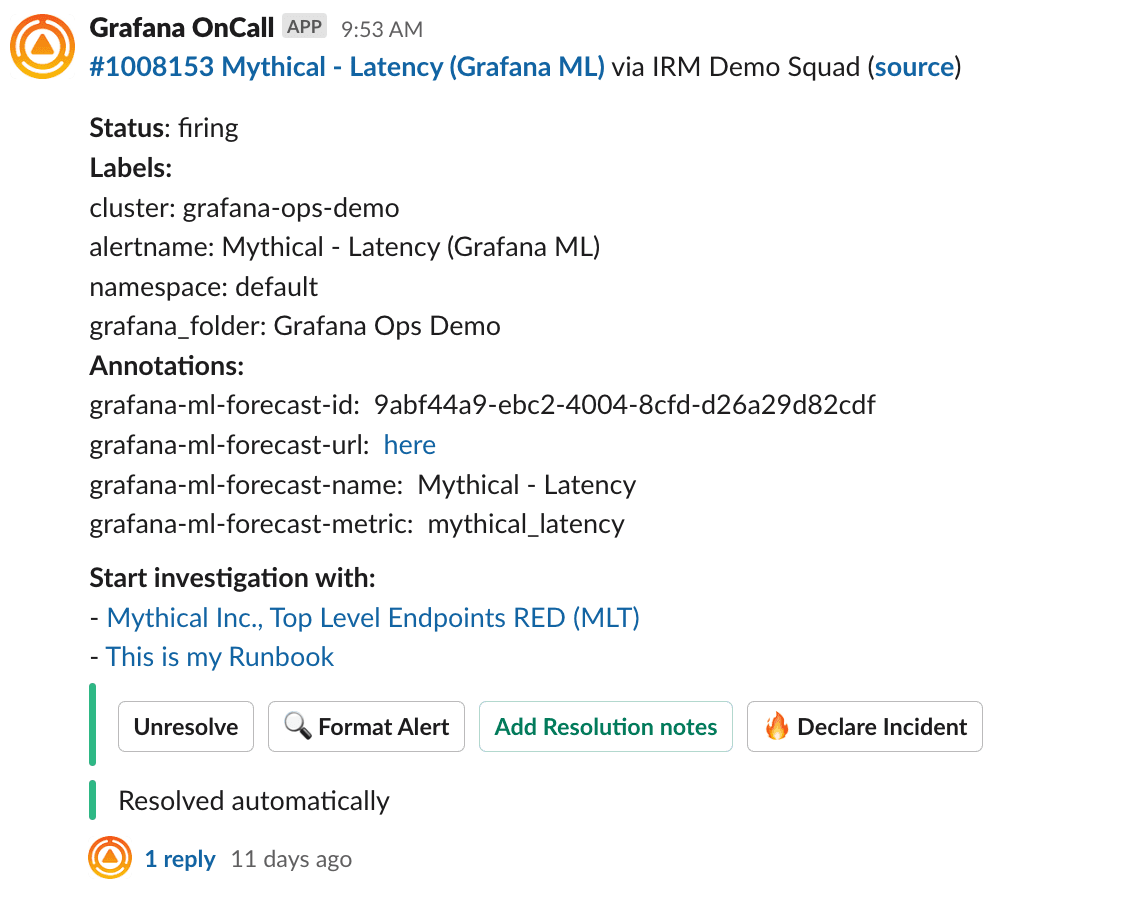This screenshot has height=914, width=1128.
Task: Click the green bar beside the action buttons
Action: point(93,727)
